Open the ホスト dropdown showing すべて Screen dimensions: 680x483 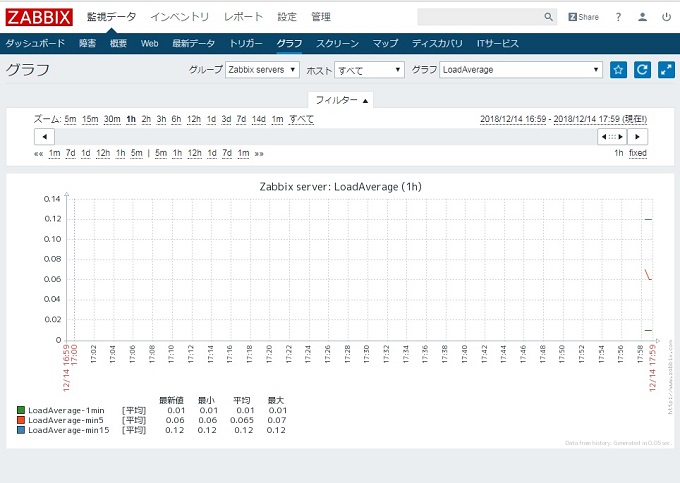point(369,70)
